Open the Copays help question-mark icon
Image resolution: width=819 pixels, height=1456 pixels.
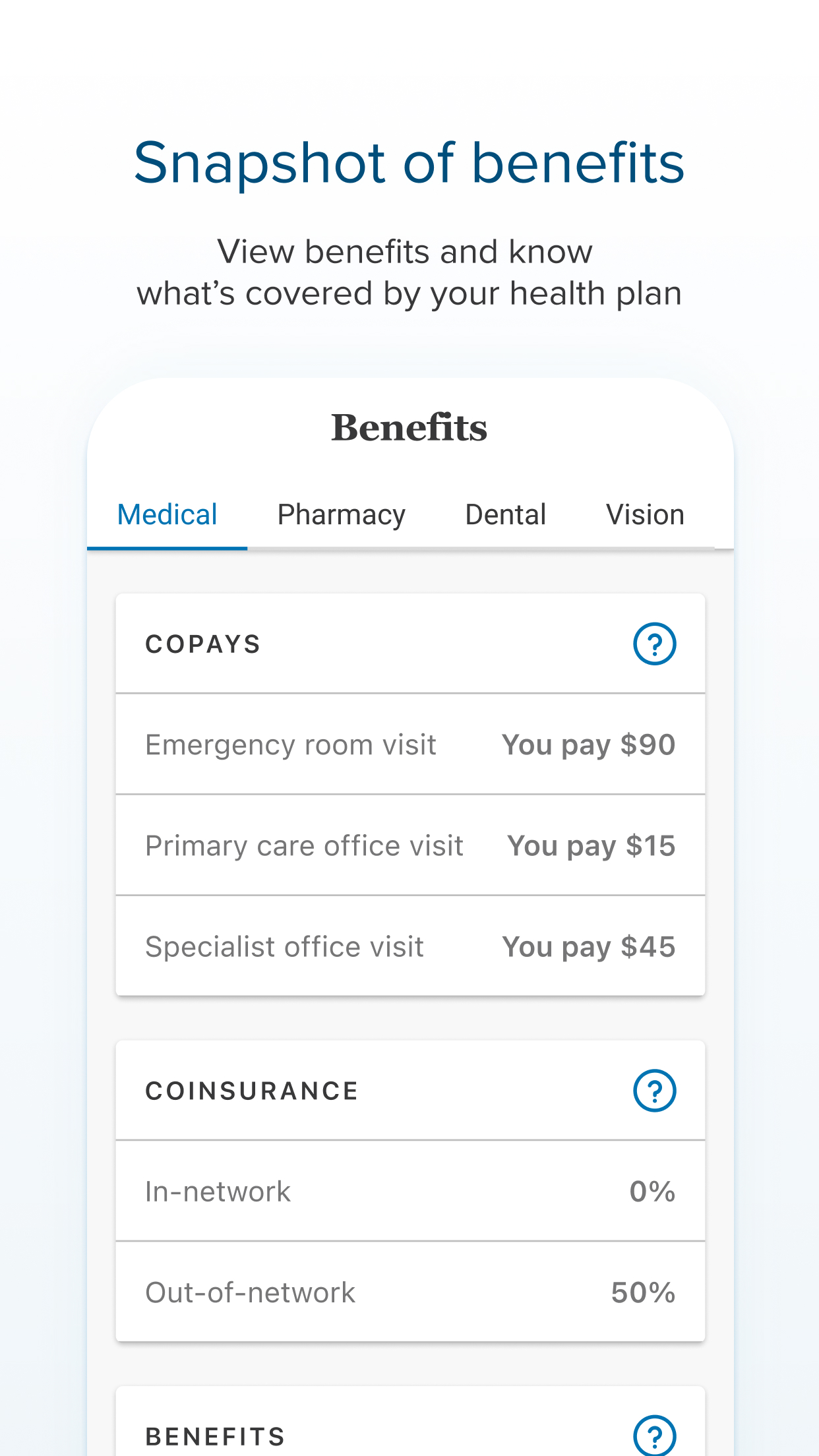point(654,644)
